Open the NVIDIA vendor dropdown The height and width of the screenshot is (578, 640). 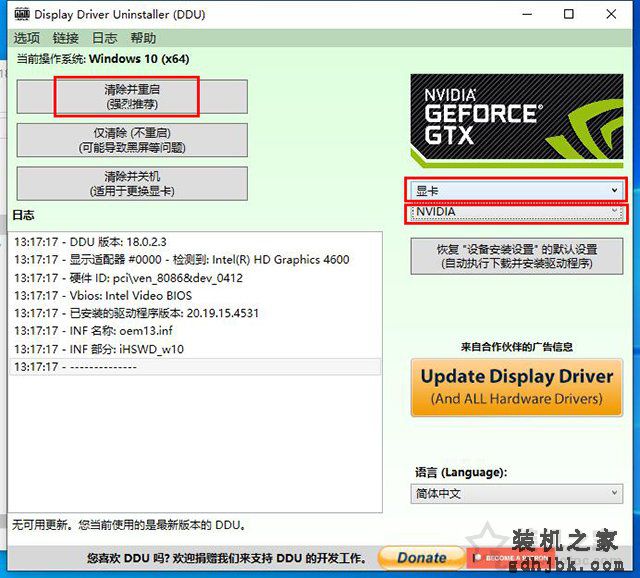[516, 213]
